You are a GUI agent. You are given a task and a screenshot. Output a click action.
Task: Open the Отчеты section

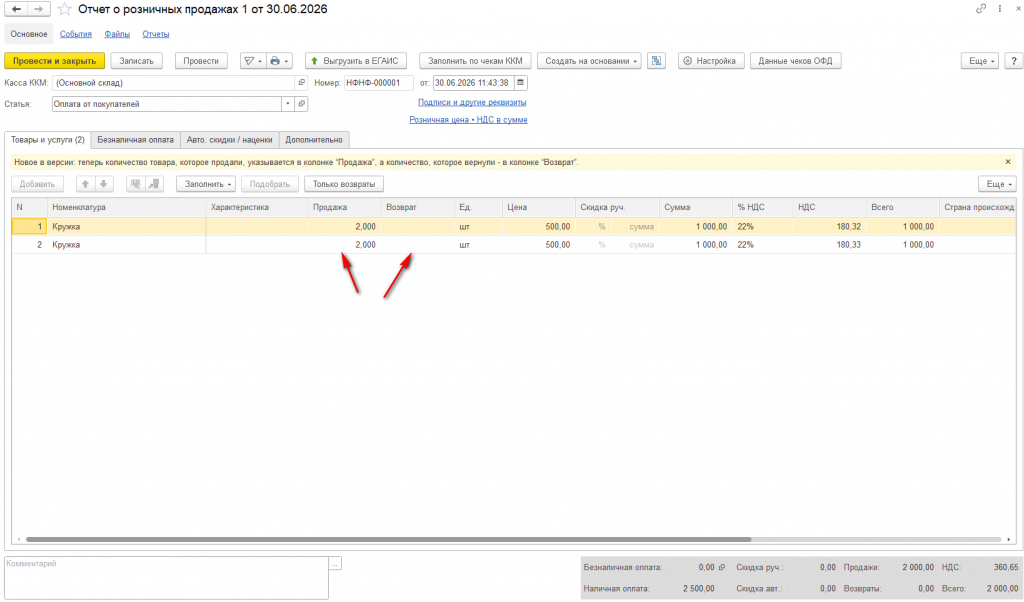pos(155,34)
